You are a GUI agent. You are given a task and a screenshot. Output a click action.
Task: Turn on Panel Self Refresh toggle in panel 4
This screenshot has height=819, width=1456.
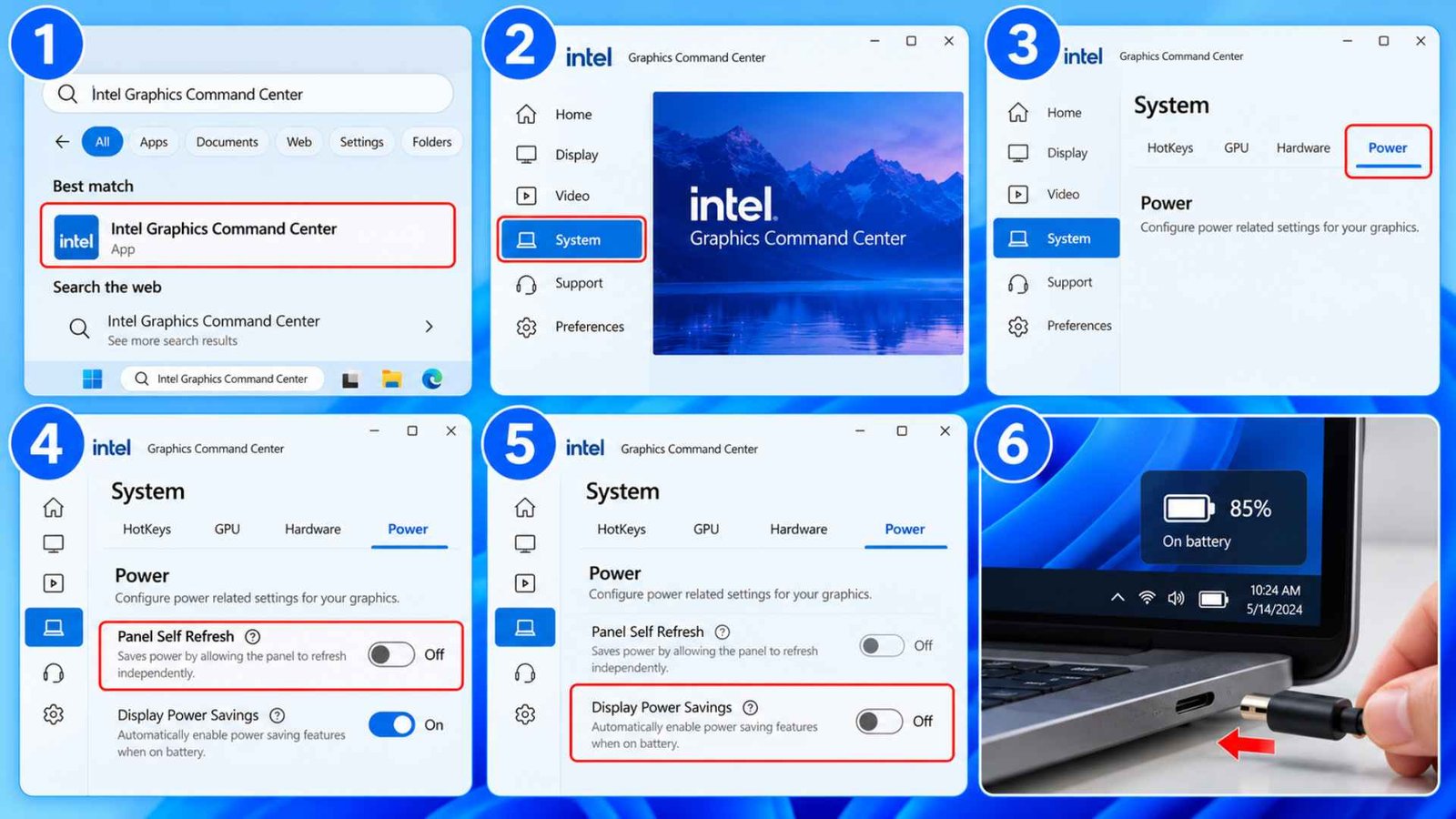391,654
